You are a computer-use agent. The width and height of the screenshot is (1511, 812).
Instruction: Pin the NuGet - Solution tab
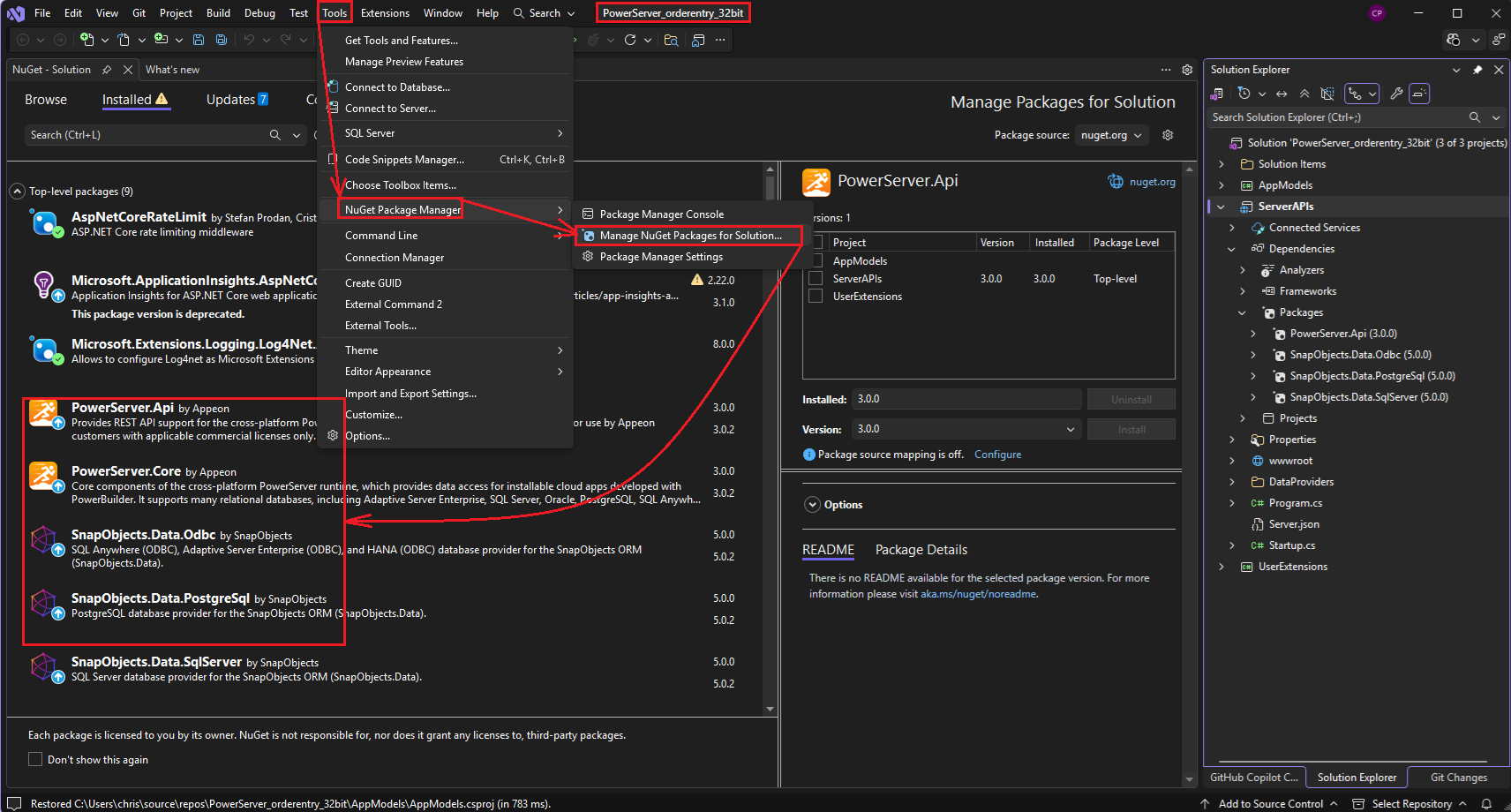(x=107, y=70)
